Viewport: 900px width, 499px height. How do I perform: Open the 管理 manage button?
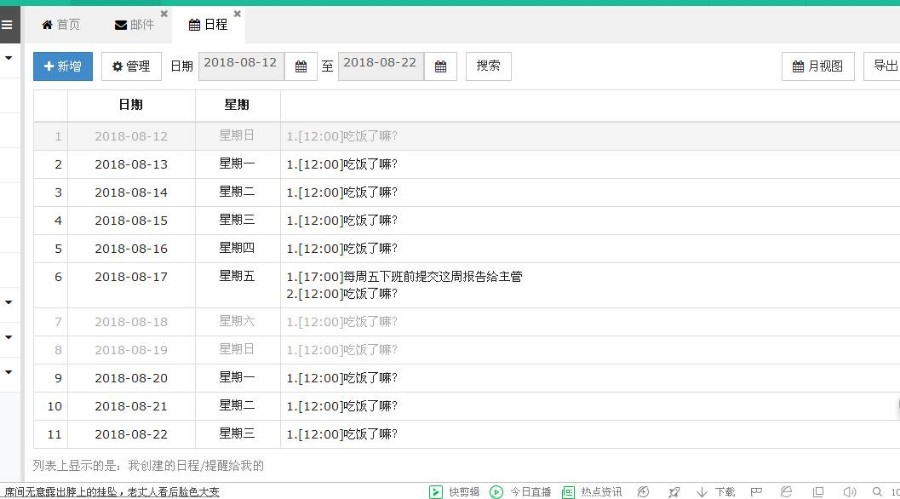point(131,66)
